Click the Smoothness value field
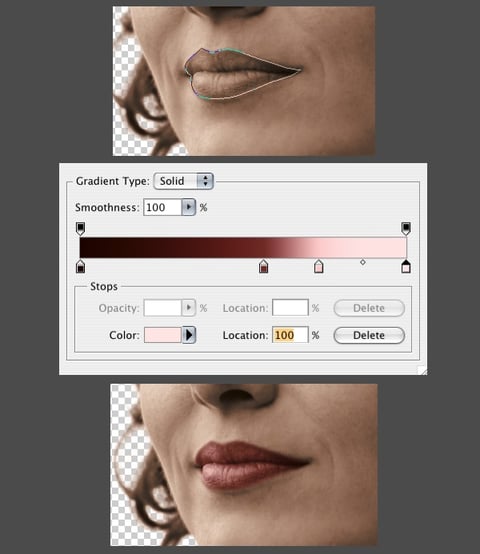 [162, 207]
